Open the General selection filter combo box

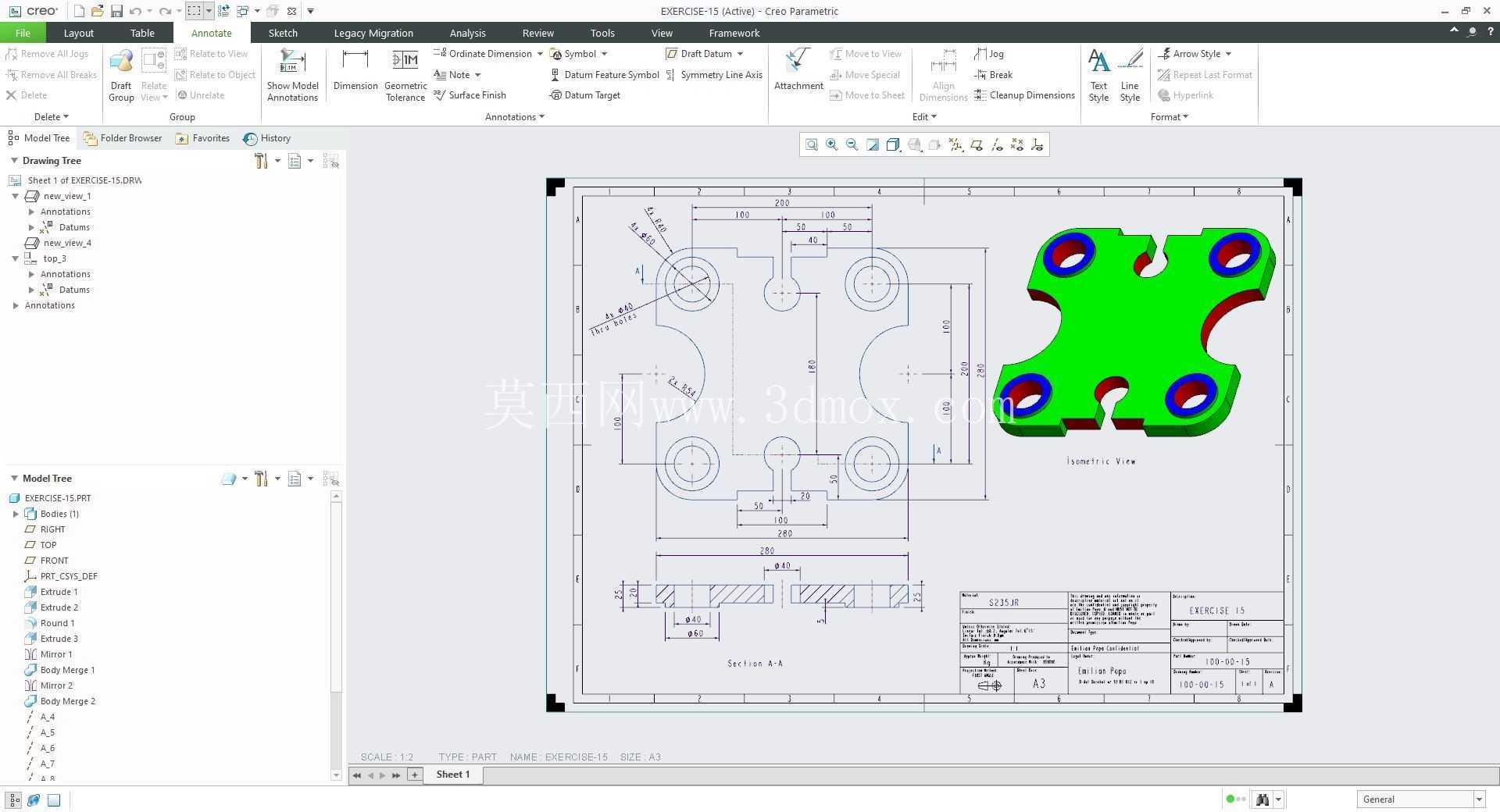[x=1420, y=800]
